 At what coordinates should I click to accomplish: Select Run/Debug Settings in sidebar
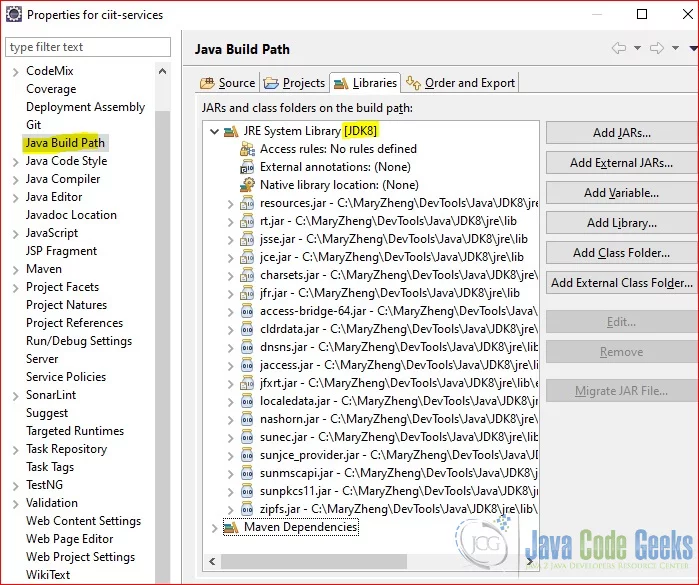pos(79,341)
